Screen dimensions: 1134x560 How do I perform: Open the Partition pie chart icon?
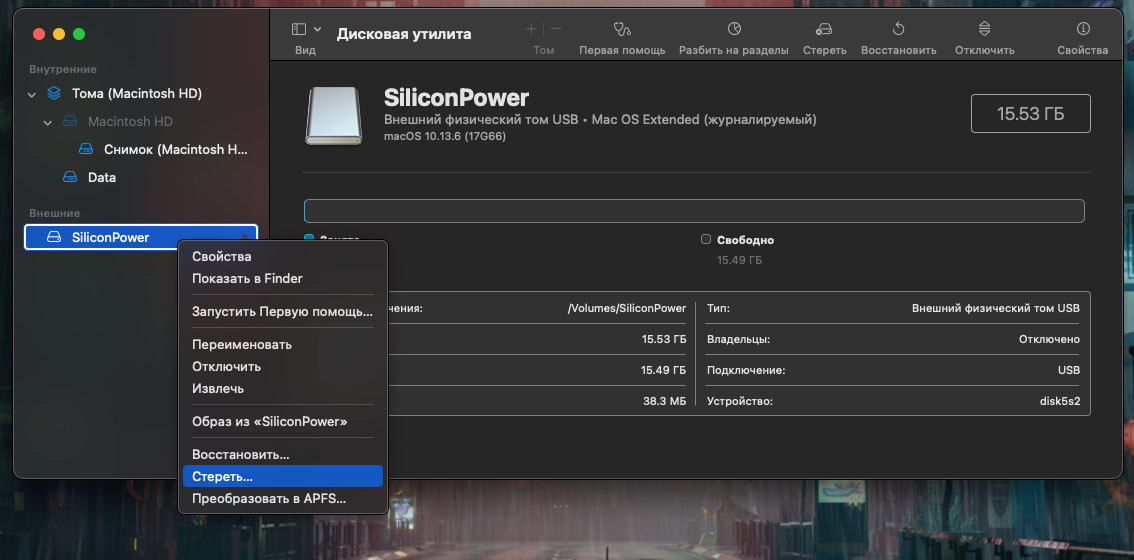point(734,29)
